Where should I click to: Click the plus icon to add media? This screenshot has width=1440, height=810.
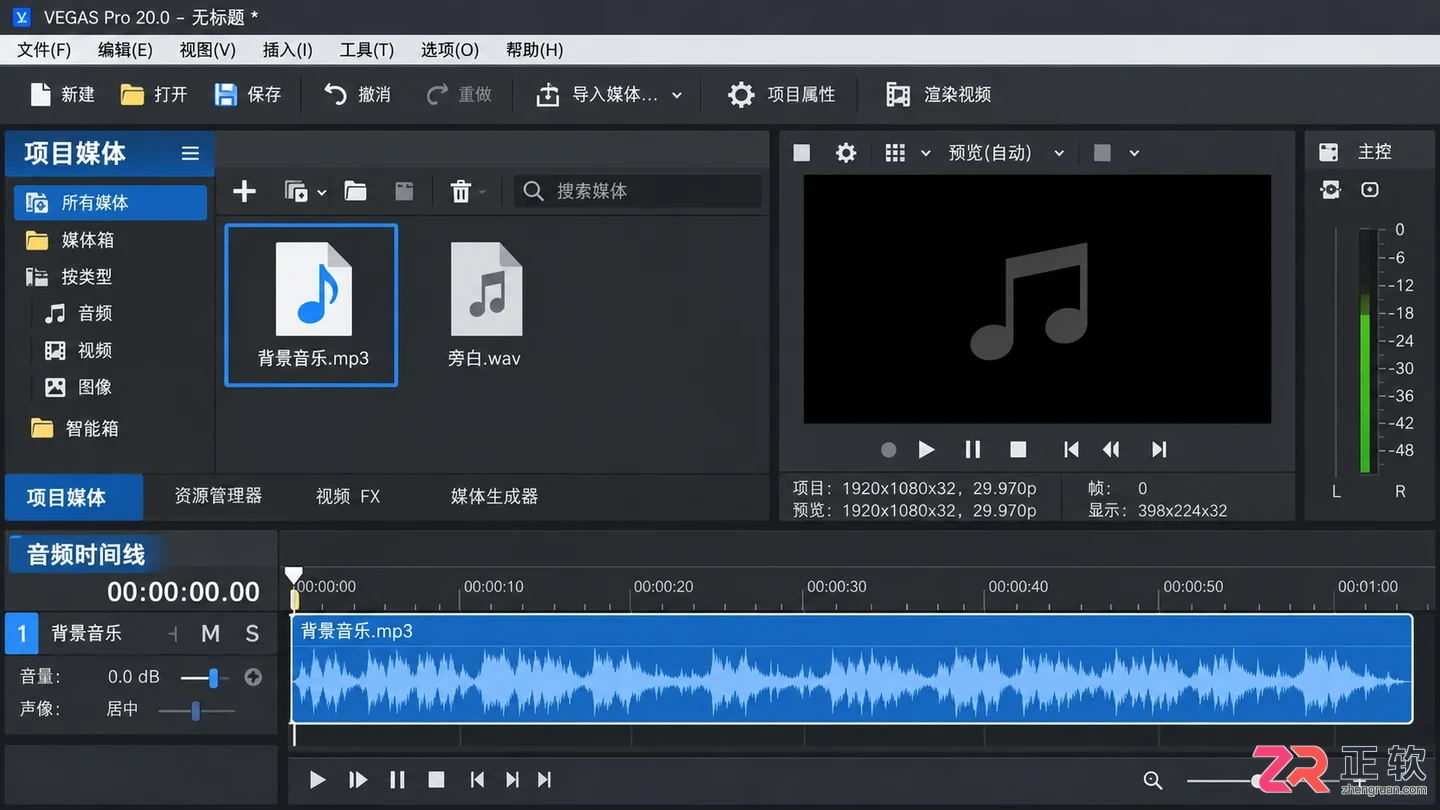244,191
